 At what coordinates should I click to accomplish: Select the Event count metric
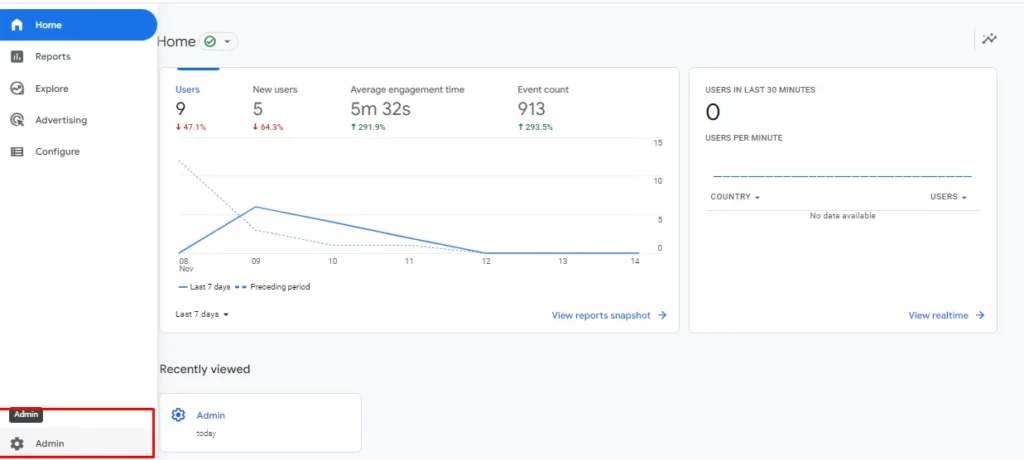coord(543,90)
